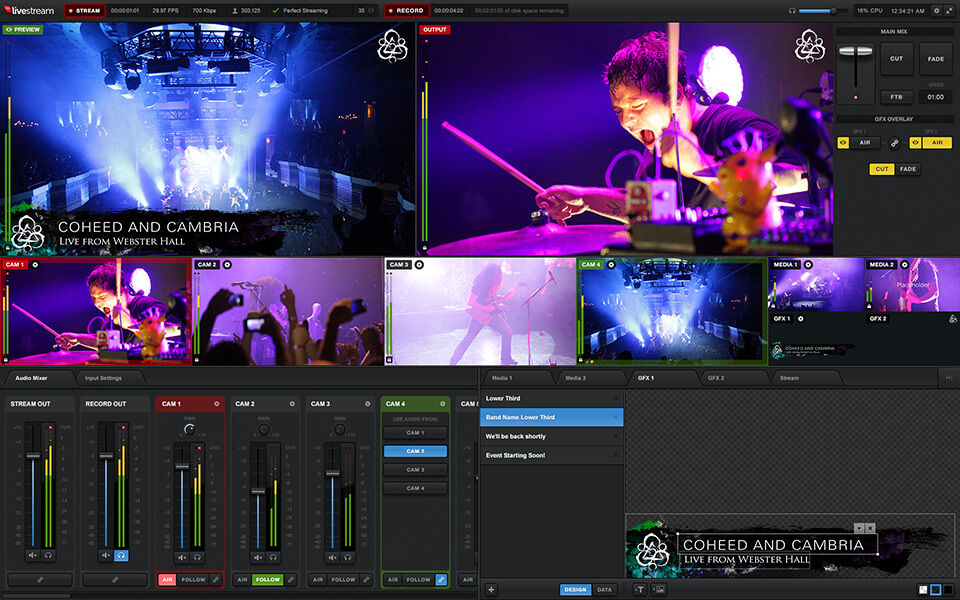Remove the Lower Third graphic item
This screenshot has width=960, height=600.
coord(616,398)
